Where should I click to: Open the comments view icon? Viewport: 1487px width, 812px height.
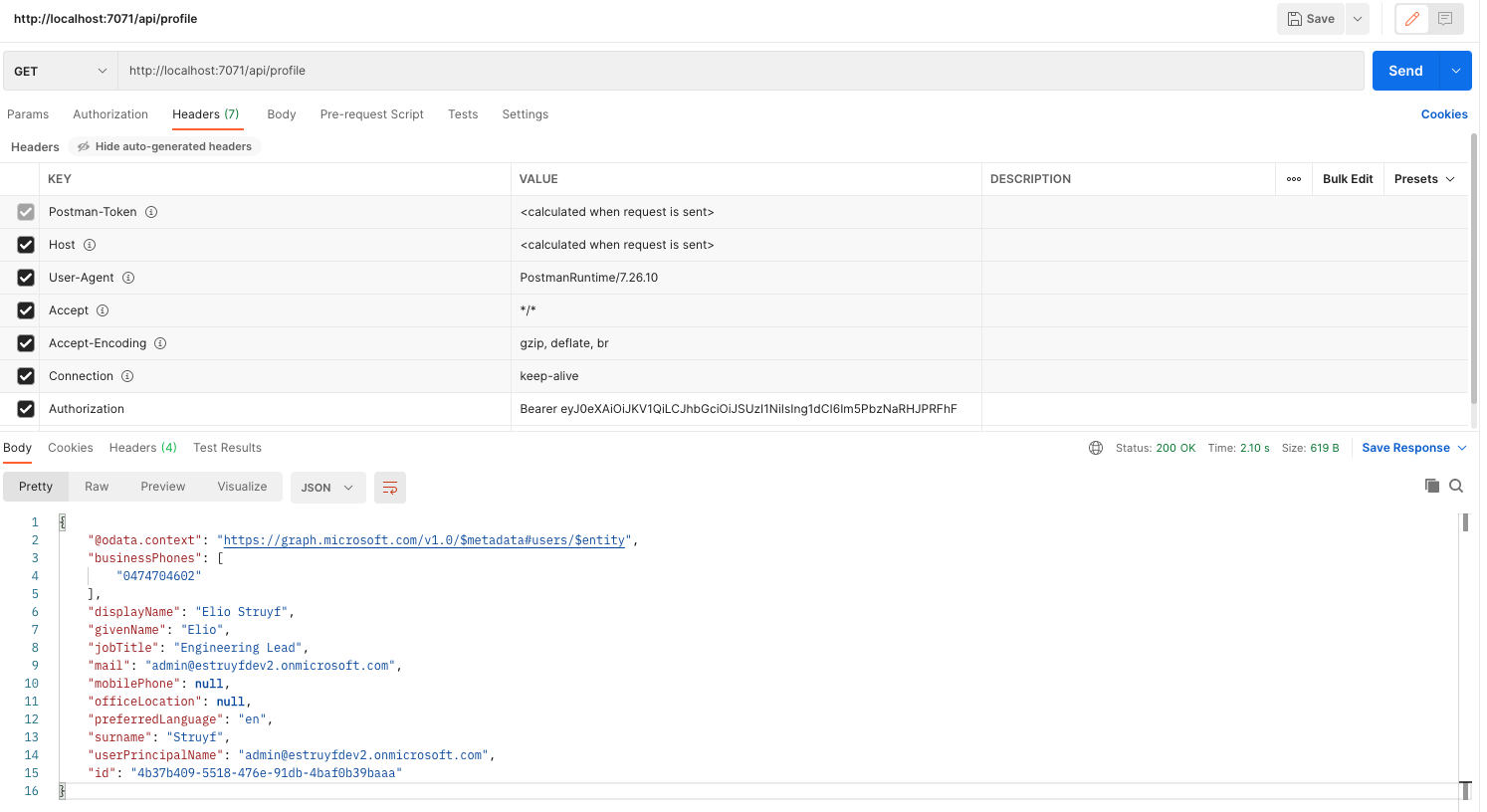pos(1445,19)
